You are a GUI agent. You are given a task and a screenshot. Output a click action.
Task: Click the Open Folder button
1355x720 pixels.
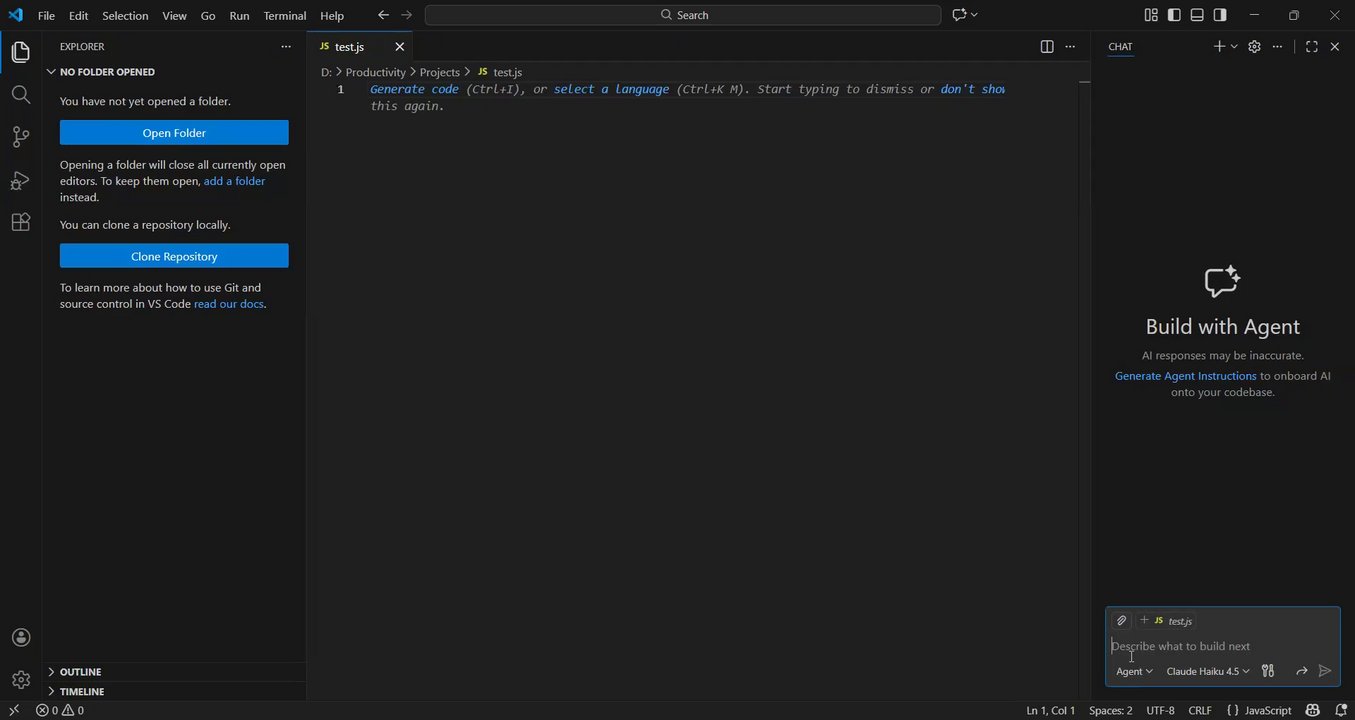click(174, 133)
